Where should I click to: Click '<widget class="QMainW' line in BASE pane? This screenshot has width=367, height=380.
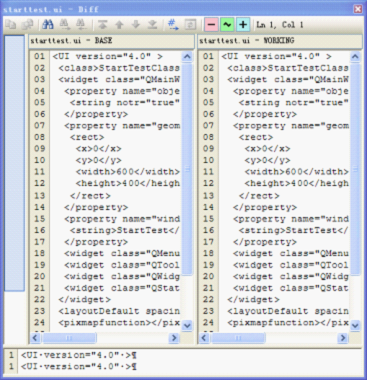coord(119,80)
